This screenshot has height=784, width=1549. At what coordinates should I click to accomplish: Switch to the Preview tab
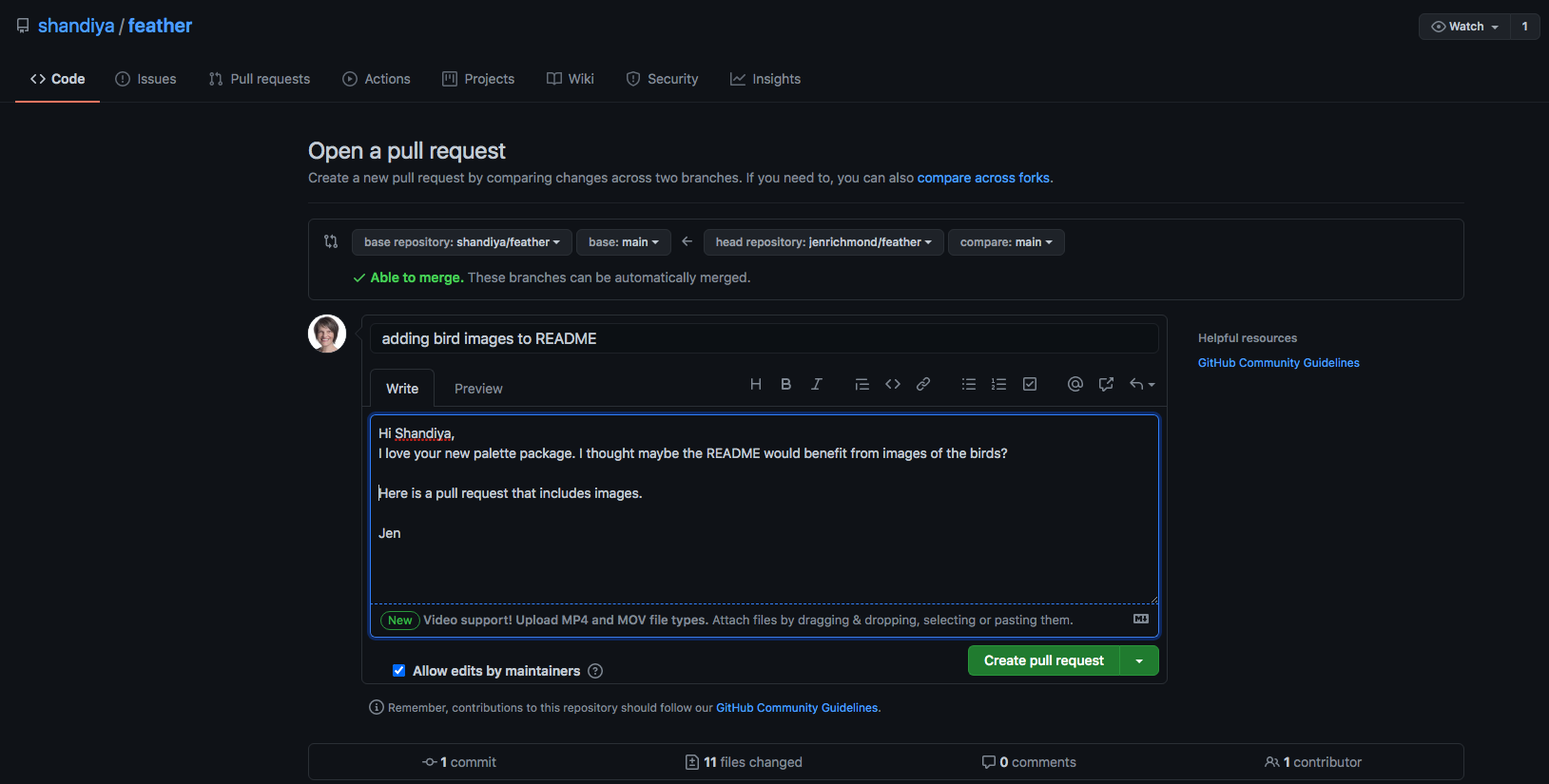pyautogui.click(x=478, y=389)
